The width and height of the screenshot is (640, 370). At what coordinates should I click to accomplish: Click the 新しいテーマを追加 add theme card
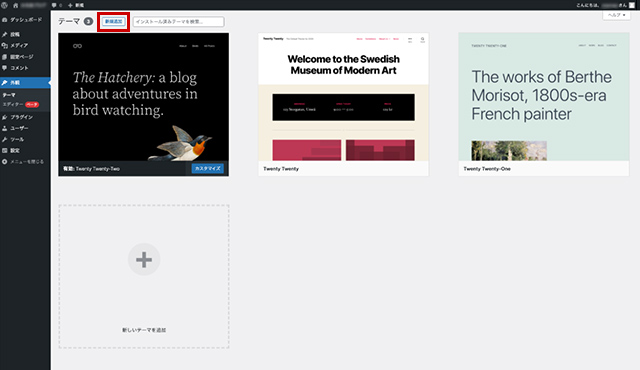[144, 277]
